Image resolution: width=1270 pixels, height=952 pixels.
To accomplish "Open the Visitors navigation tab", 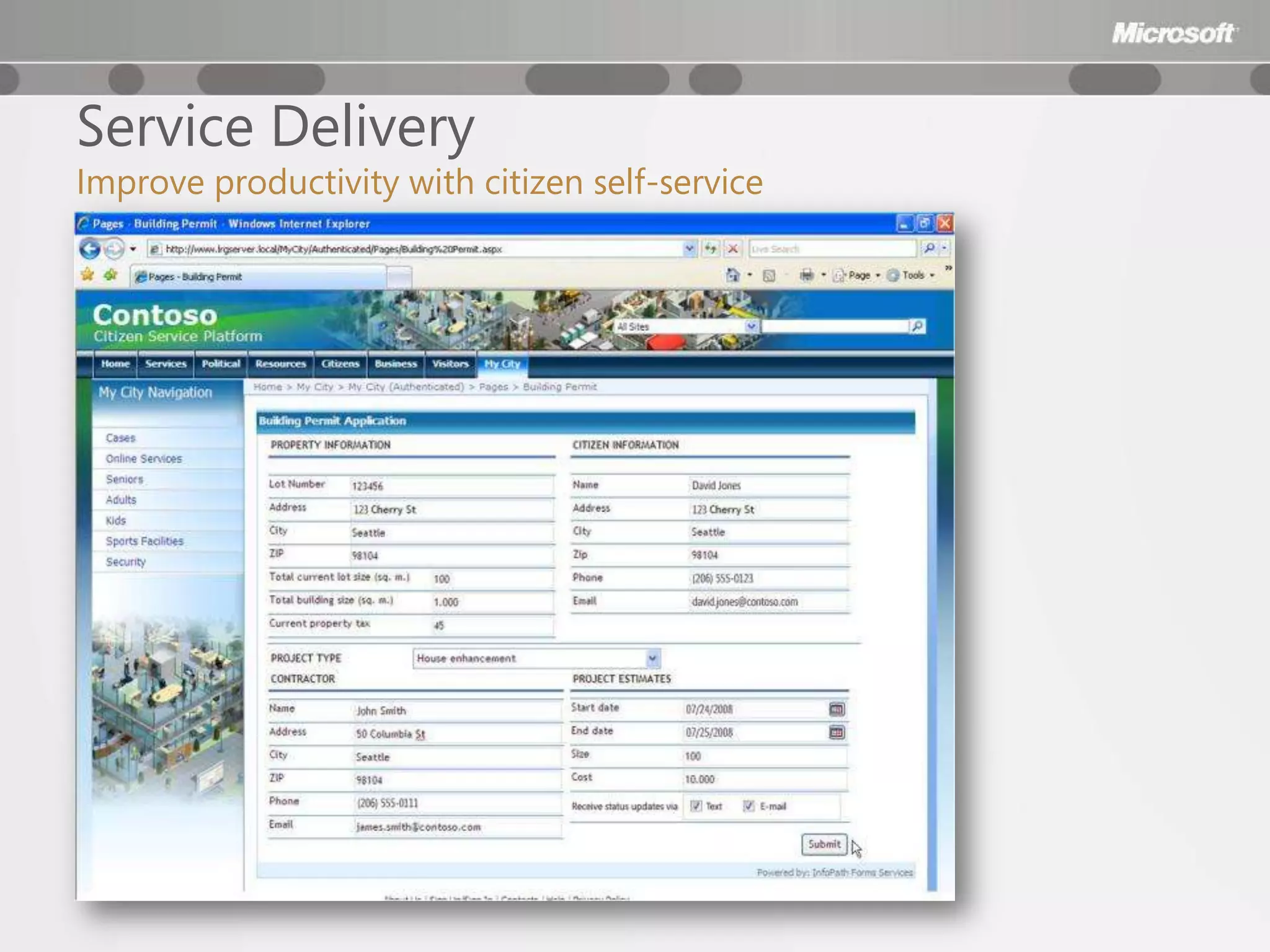I will click(450, 364).
